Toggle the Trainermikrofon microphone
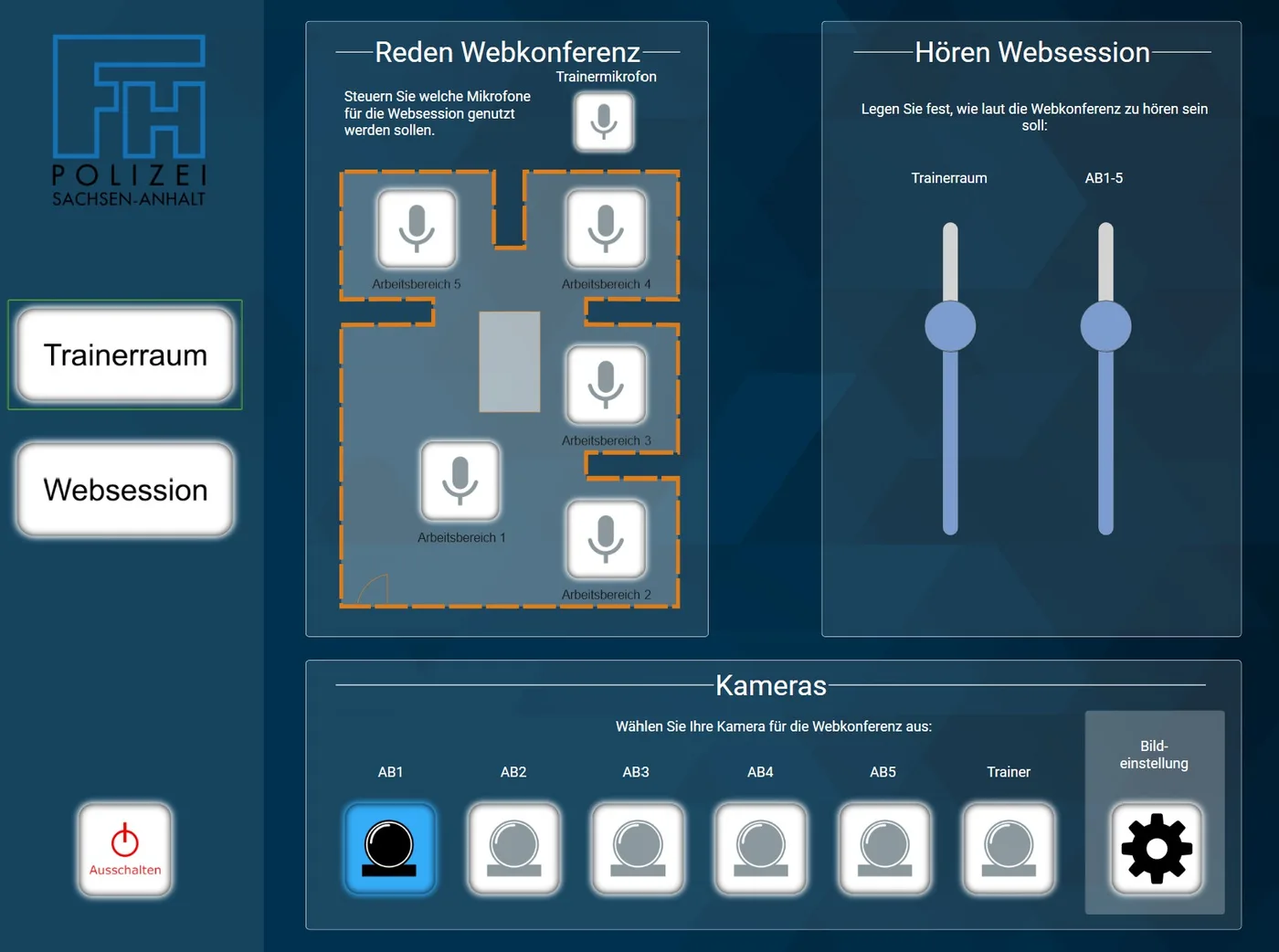The width and height of the screenshot is (1279, 952). point(603,122)
